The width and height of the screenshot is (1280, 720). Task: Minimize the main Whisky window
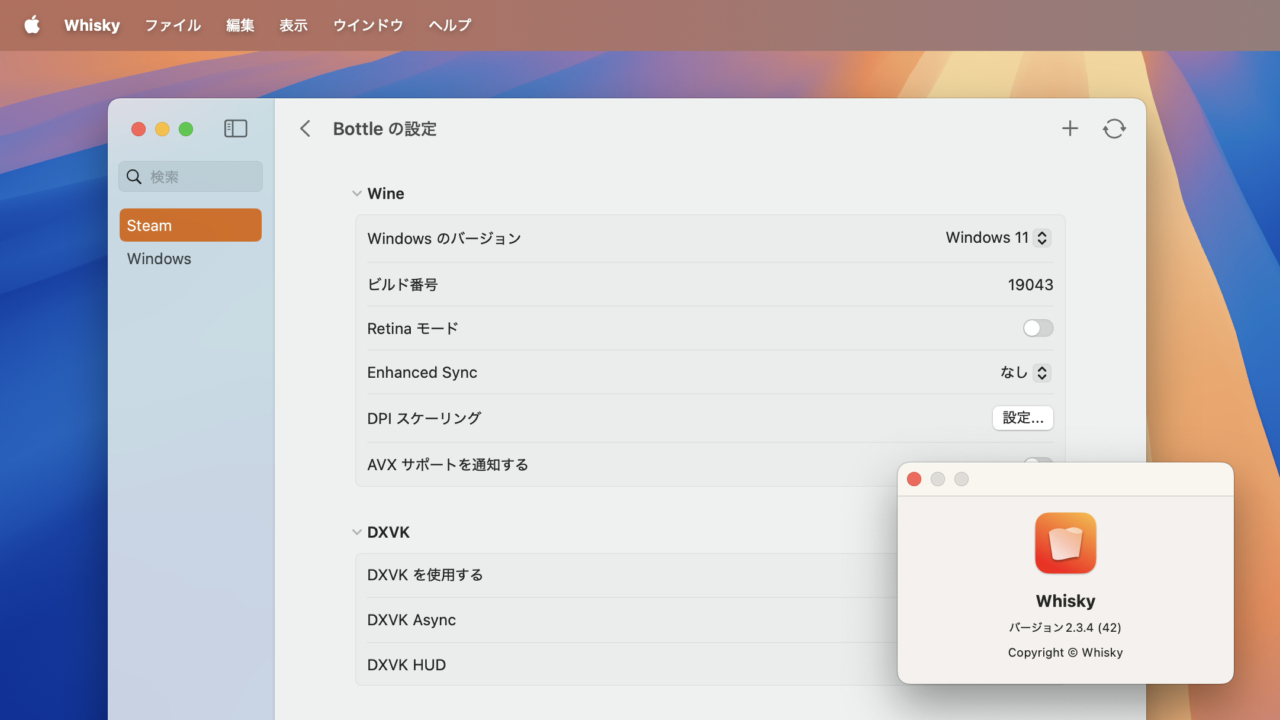[x=162, y=129]
